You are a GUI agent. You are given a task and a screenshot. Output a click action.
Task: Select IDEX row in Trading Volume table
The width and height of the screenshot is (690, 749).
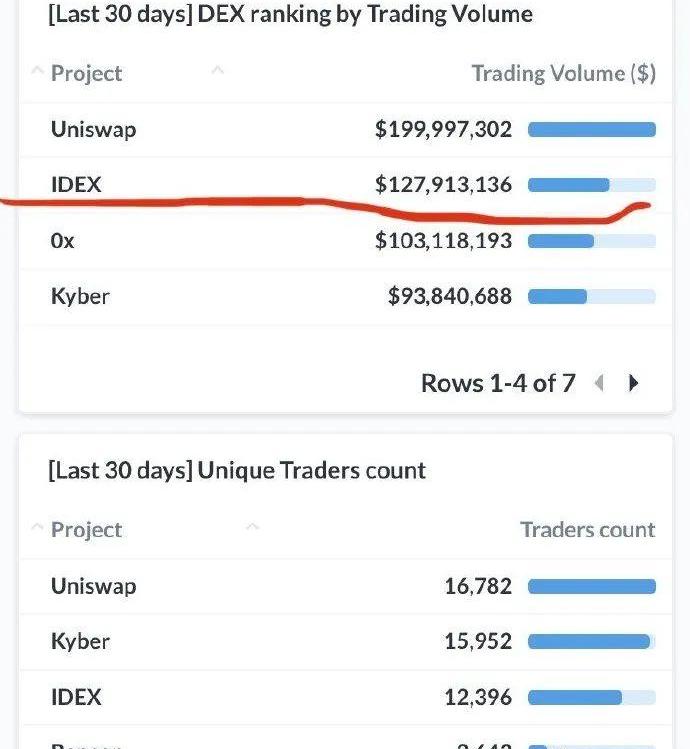click(x=76, y=184)
